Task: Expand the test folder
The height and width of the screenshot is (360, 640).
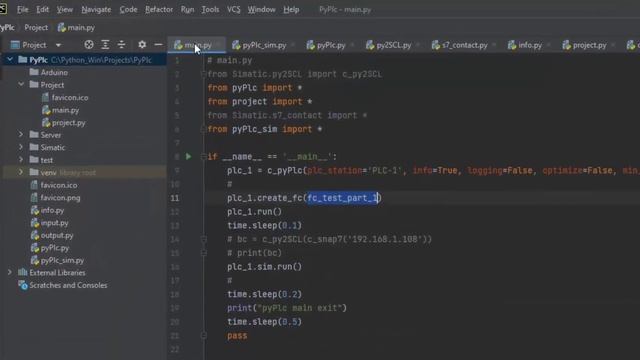Action: [21, 160]
